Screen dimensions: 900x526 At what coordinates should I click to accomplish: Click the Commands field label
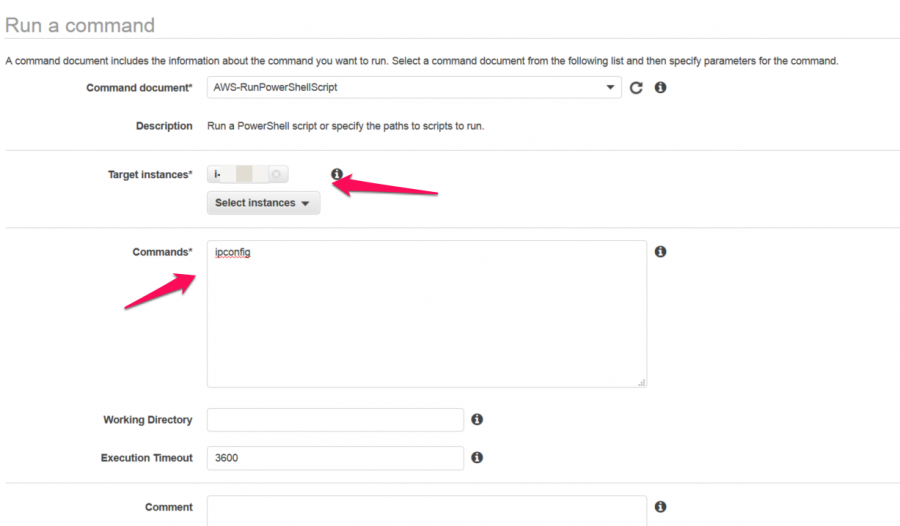click(x=162, y=252)
